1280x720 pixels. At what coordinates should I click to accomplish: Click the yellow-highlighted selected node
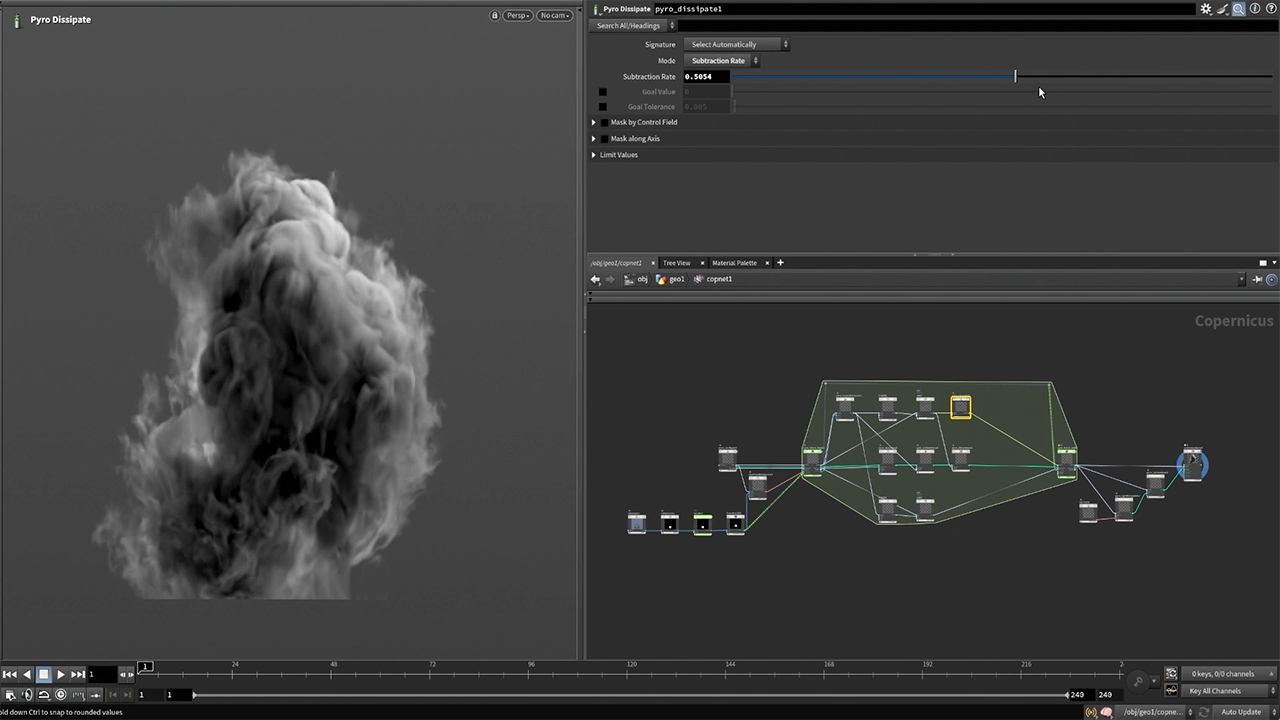(960, 407)
